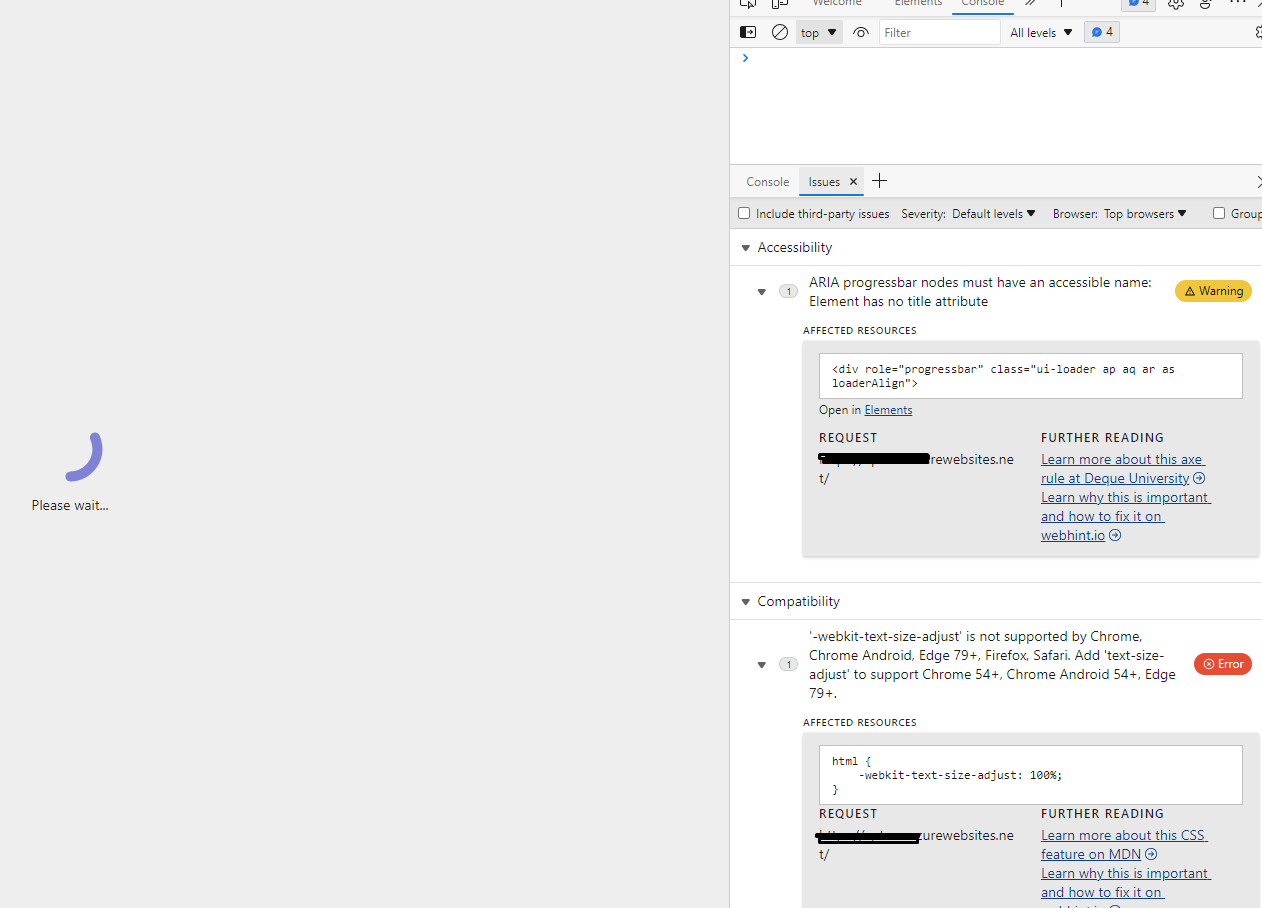Collapse the Accessibility issues section
The height and width of the screenshot is (908, 1262).
pyautogui.click(x=746, y=247)
